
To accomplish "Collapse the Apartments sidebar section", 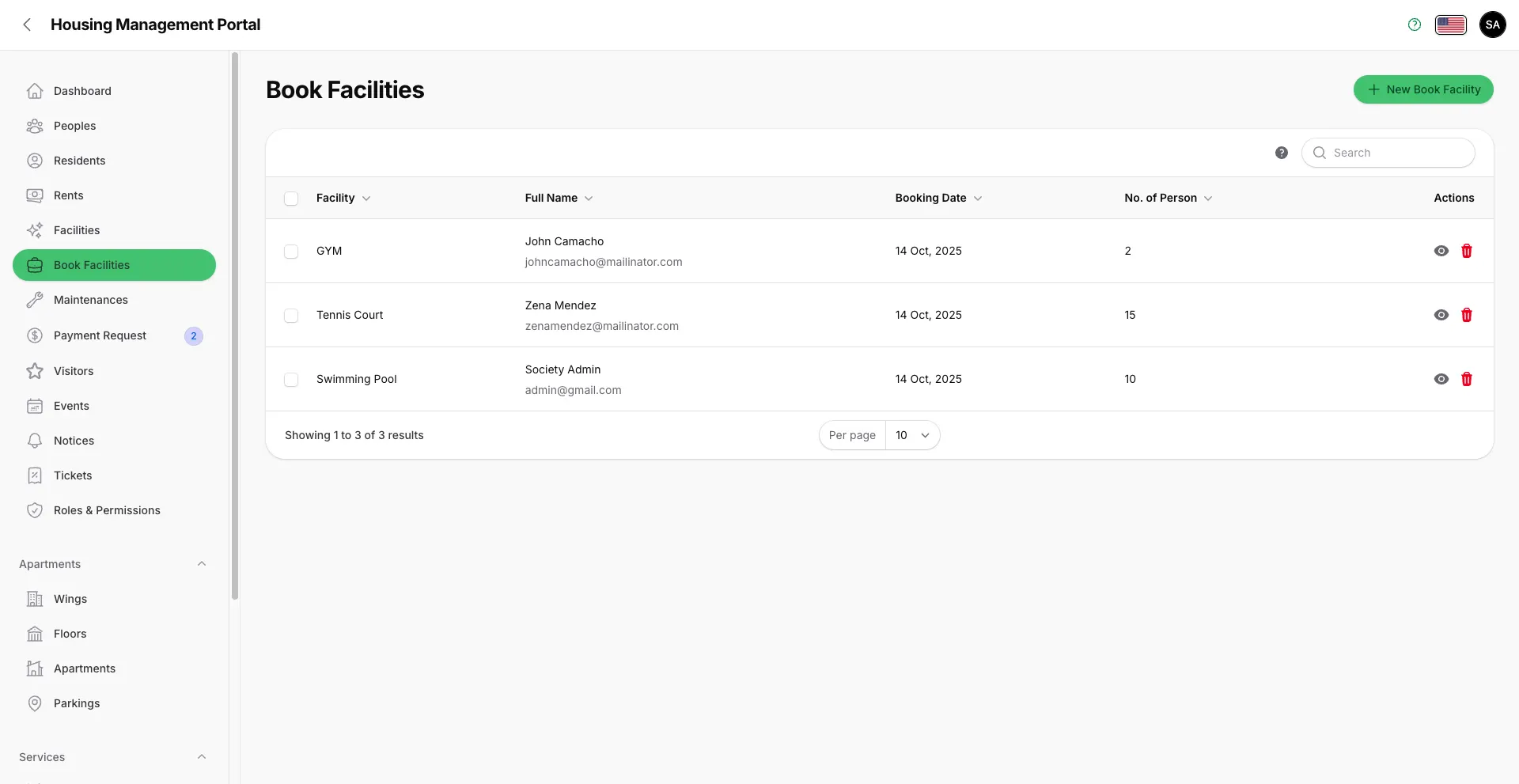I will click(x=201, y=564).
